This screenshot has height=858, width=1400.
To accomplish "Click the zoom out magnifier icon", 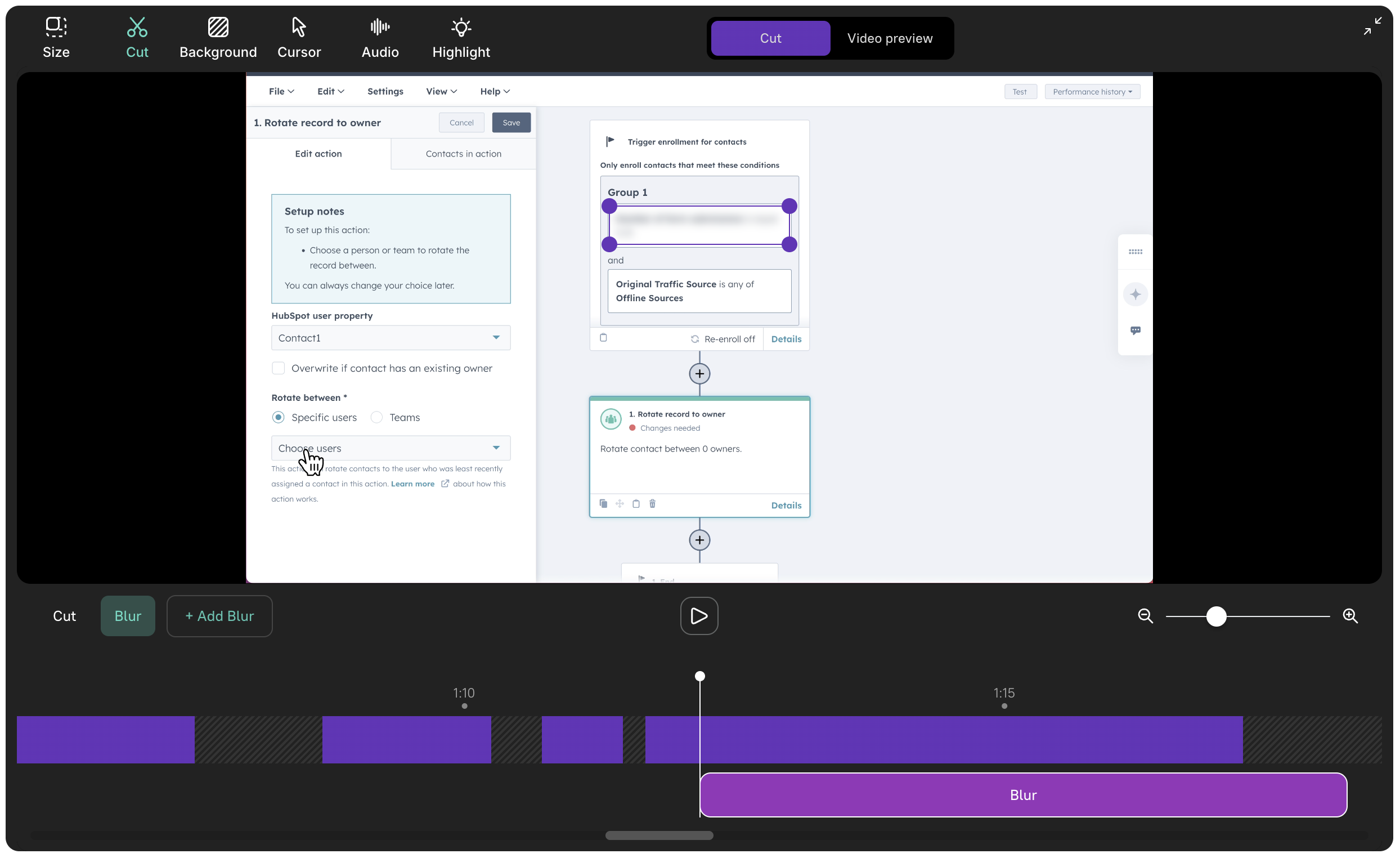I will click(1145, 616).
